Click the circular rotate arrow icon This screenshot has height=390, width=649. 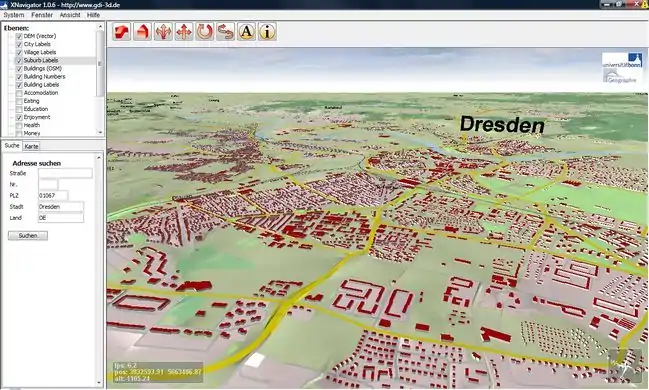(x=204, y=32)
